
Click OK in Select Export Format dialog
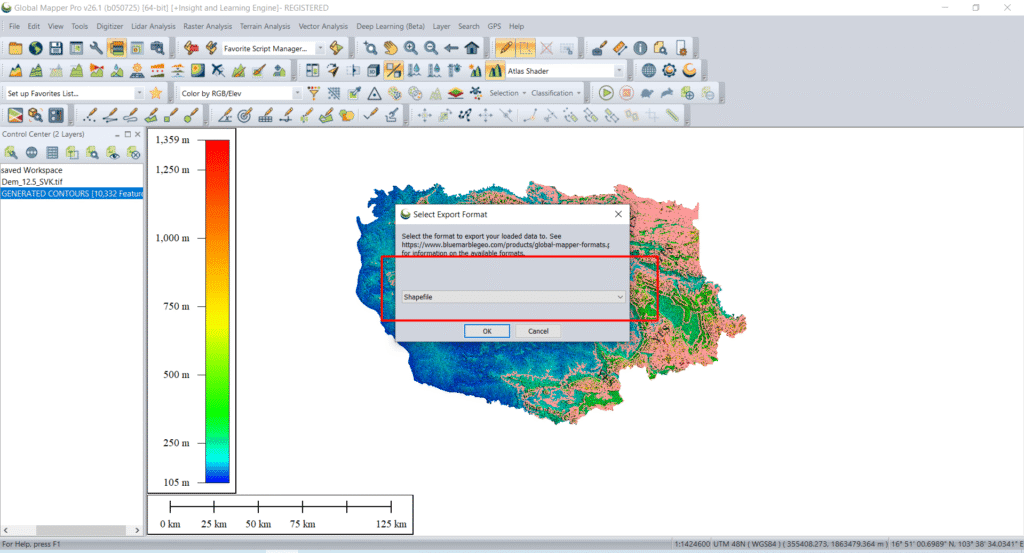487,331
